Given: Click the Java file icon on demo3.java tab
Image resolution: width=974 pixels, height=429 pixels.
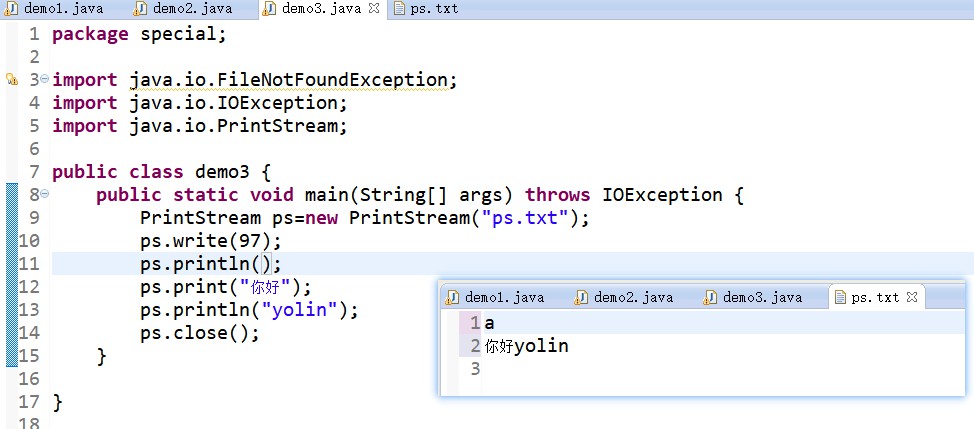Looking at the screenshot, I should [x=270, y=9].
